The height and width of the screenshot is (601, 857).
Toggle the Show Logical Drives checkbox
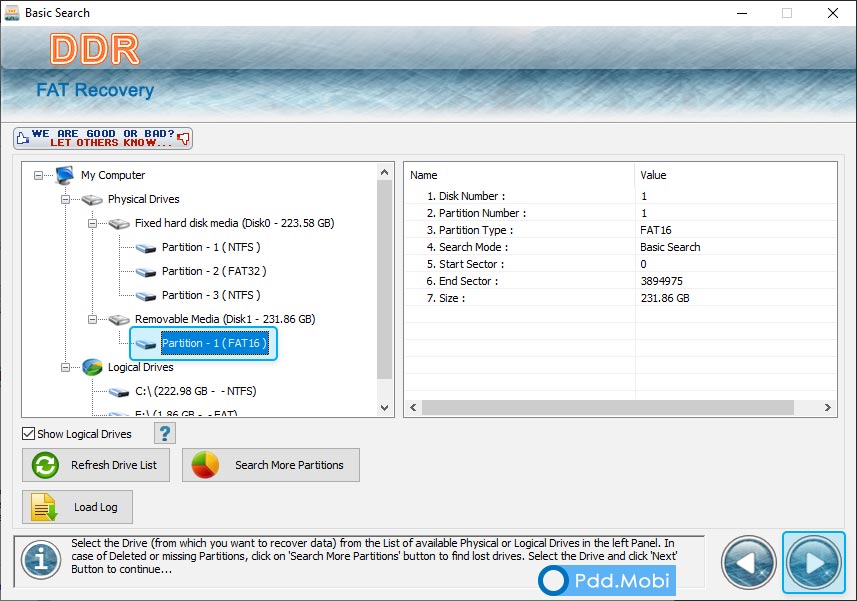[28, 434]
